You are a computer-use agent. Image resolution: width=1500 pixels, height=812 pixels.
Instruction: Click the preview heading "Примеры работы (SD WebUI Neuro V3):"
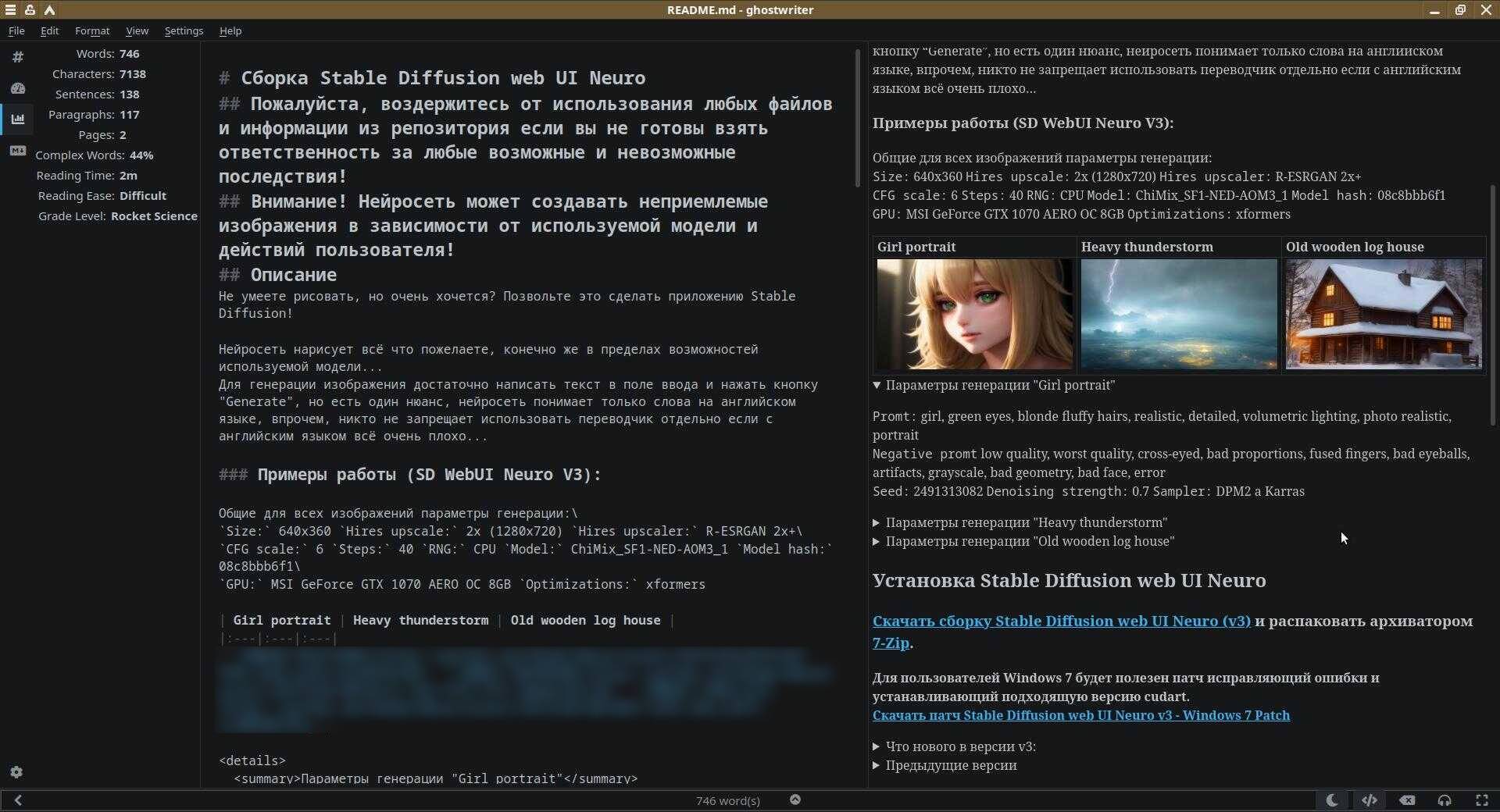(1023, 123)
